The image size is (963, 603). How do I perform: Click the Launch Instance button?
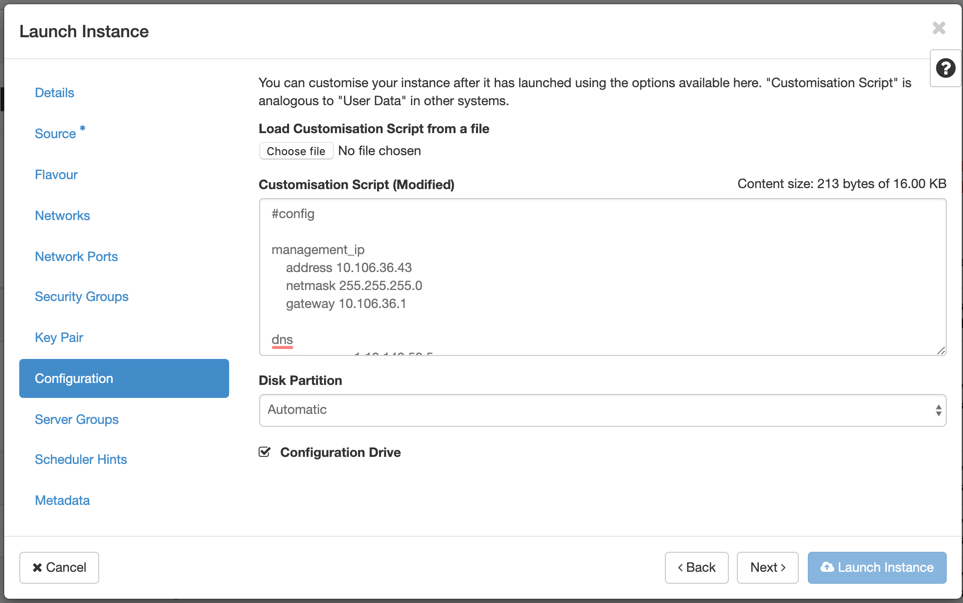(877, 567)
